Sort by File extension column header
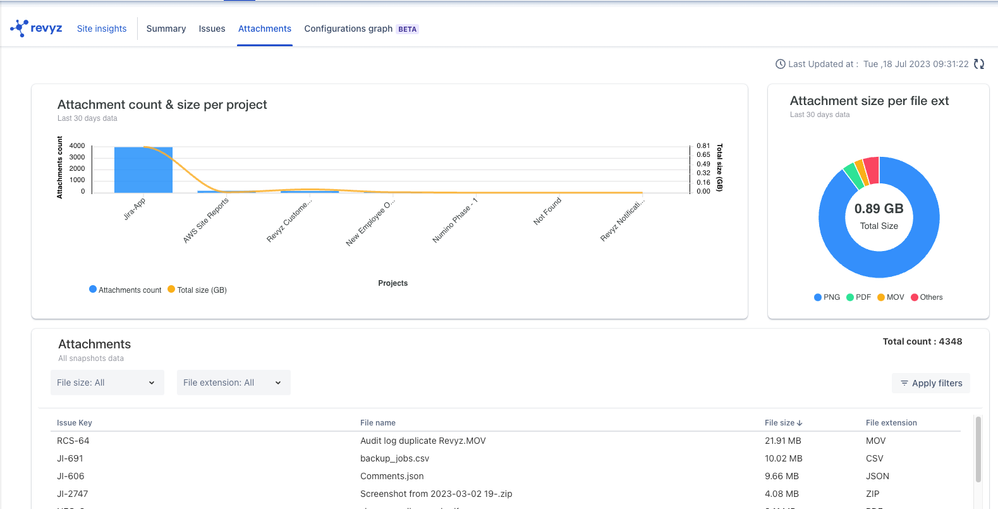998x509 pixels. [x=891, y=423]
